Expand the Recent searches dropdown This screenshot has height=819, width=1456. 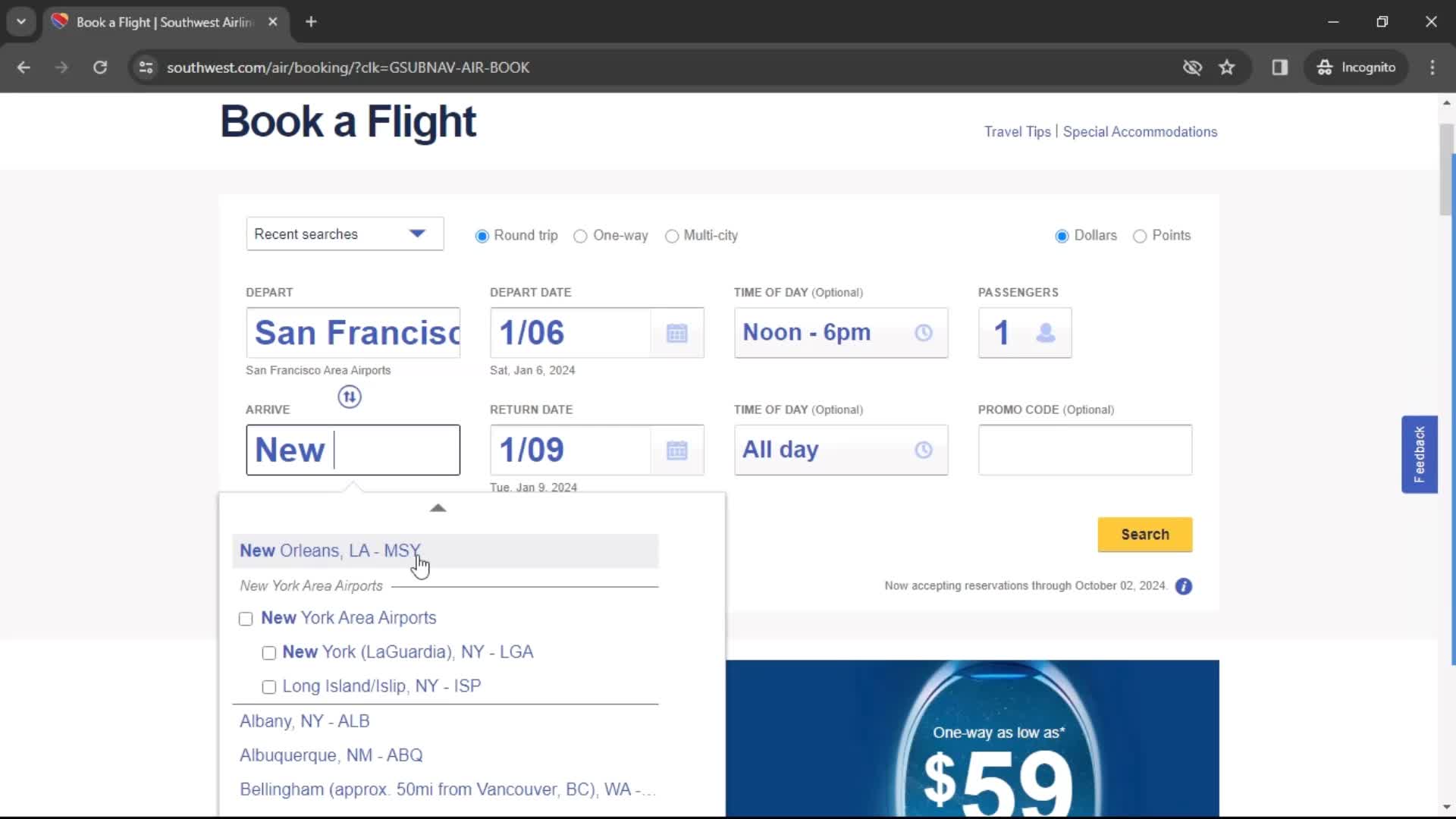pyautogui.click(x=344, y=234)
